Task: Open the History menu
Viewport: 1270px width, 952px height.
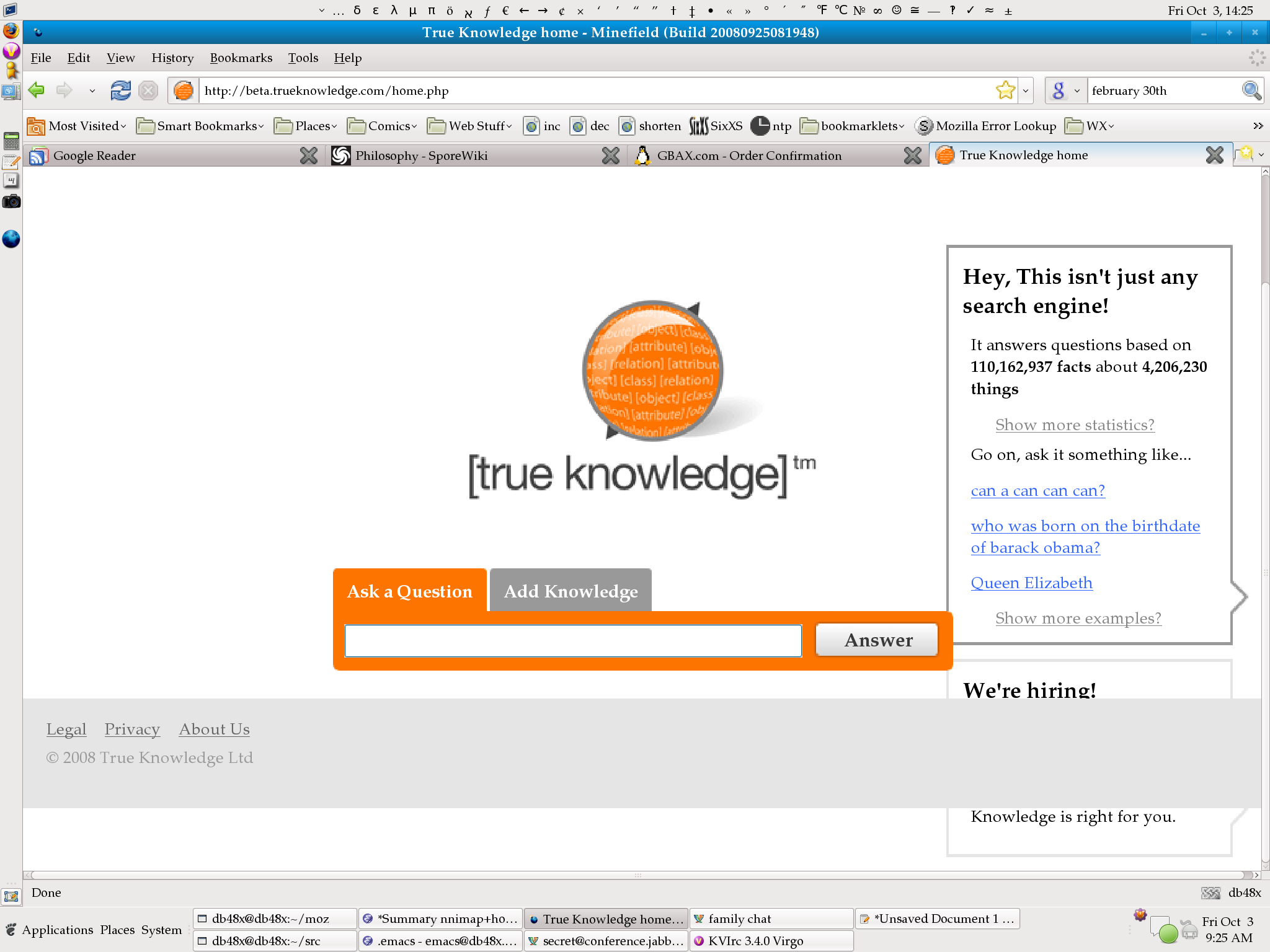Action: (172, 58)
